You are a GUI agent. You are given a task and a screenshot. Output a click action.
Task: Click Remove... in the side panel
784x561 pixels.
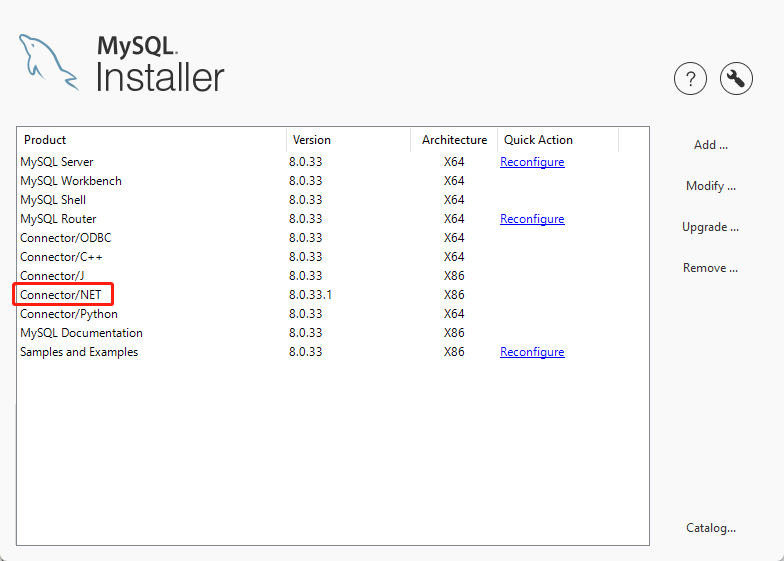point(710,268)
